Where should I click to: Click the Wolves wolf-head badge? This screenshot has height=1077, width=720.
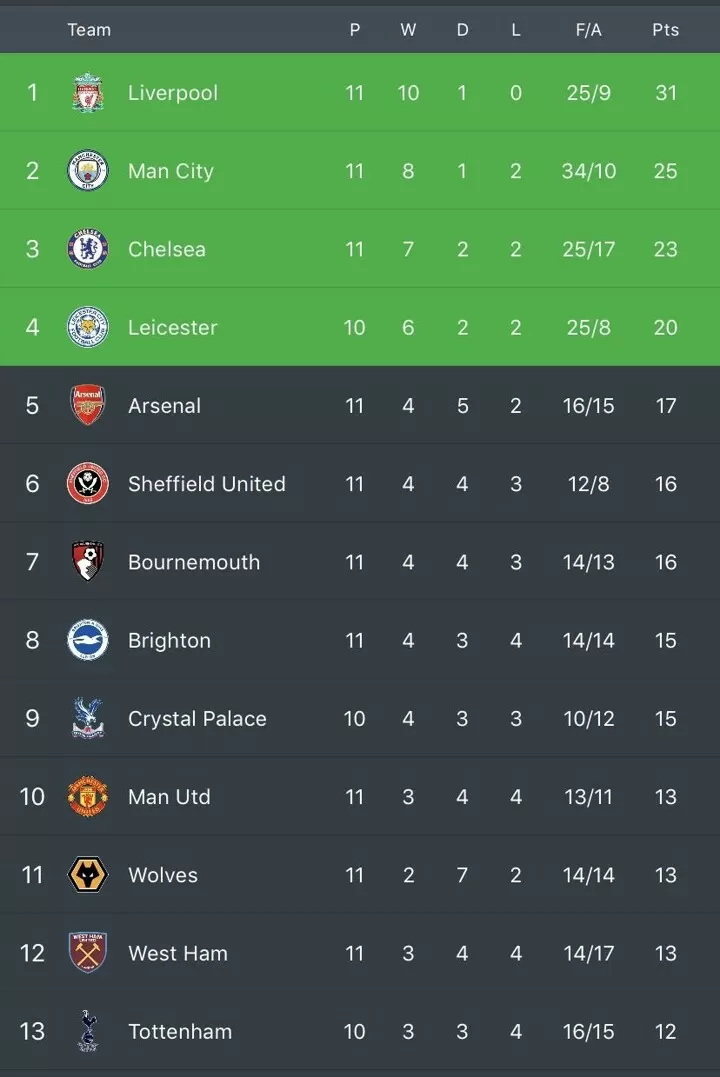click(x=88, y=875)
